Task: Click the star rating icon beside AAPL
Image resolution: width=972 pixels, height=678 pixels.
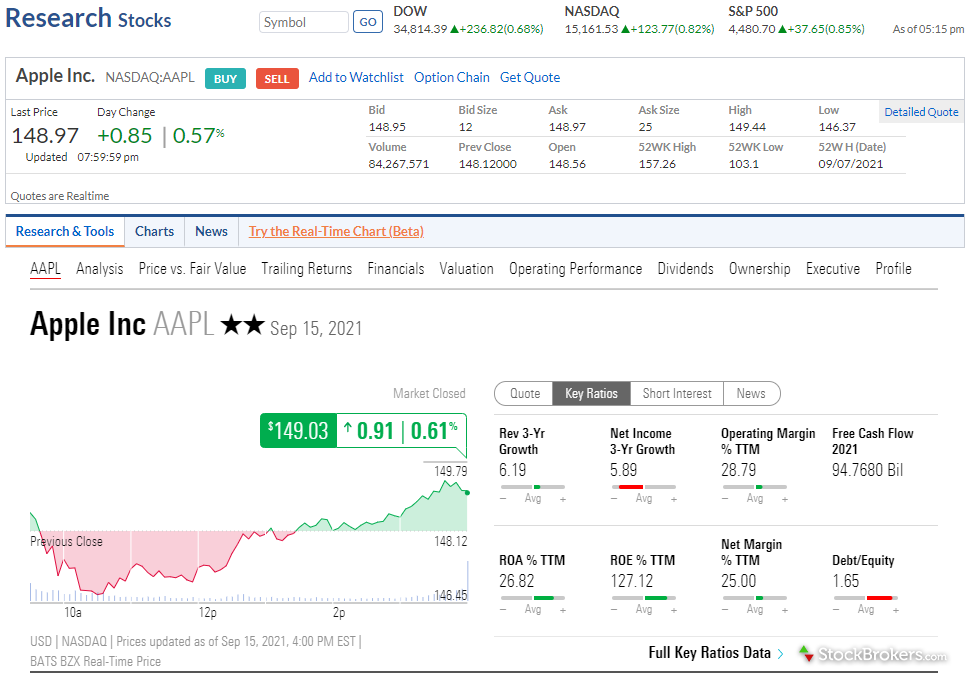Action: pos(242,325)
